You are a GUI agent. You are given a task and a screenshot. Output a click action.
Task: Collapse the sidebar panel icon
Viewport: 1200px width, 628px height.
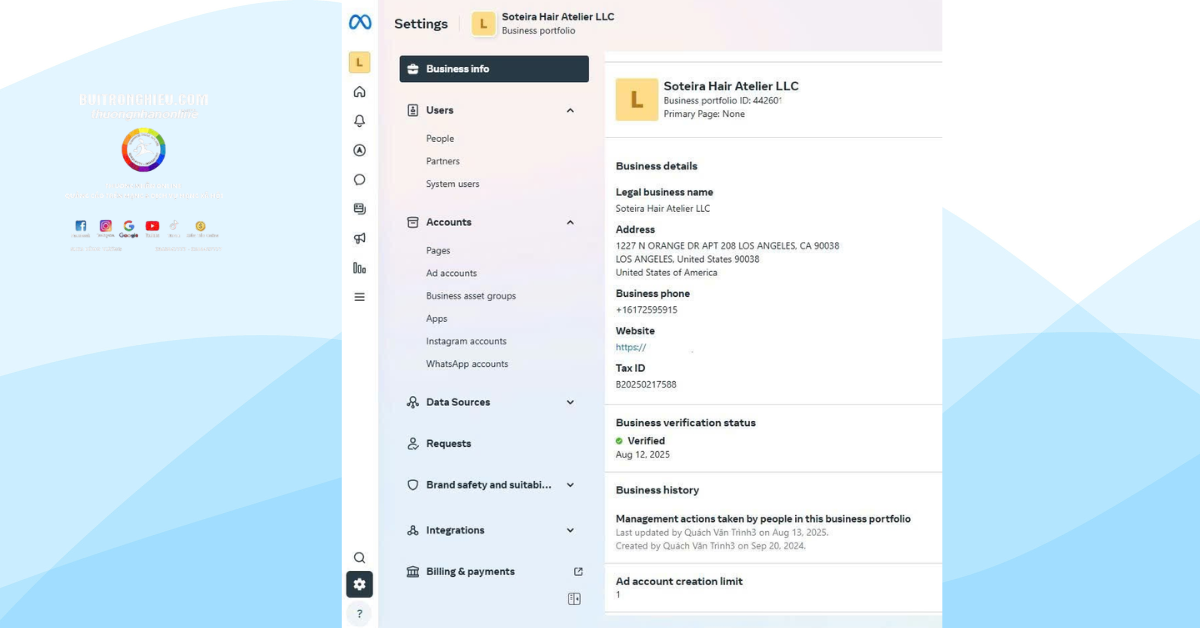574,599
